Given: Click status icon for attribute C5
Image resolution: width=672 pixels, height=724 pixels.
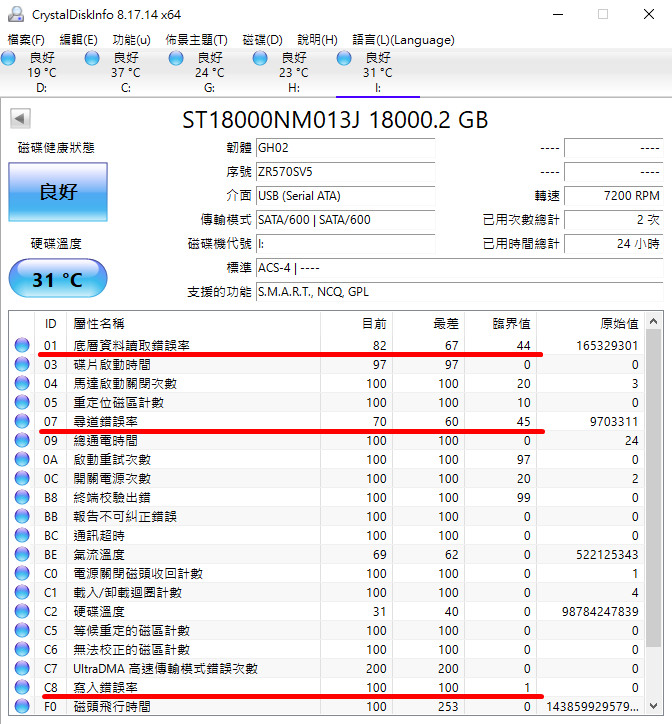Looking at the screenshot, I should pyautogui.click(x=22, y=630).
